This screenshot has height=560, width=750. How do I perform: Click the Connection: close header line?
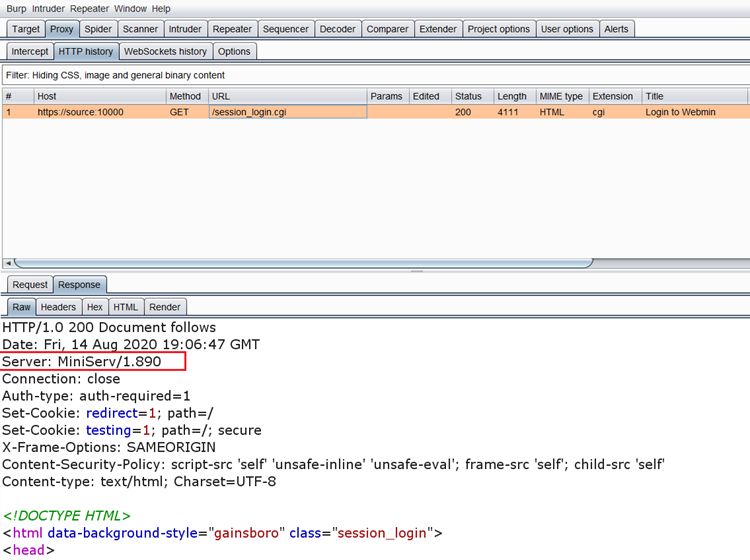pyautogui.click(x=61, y=379)
